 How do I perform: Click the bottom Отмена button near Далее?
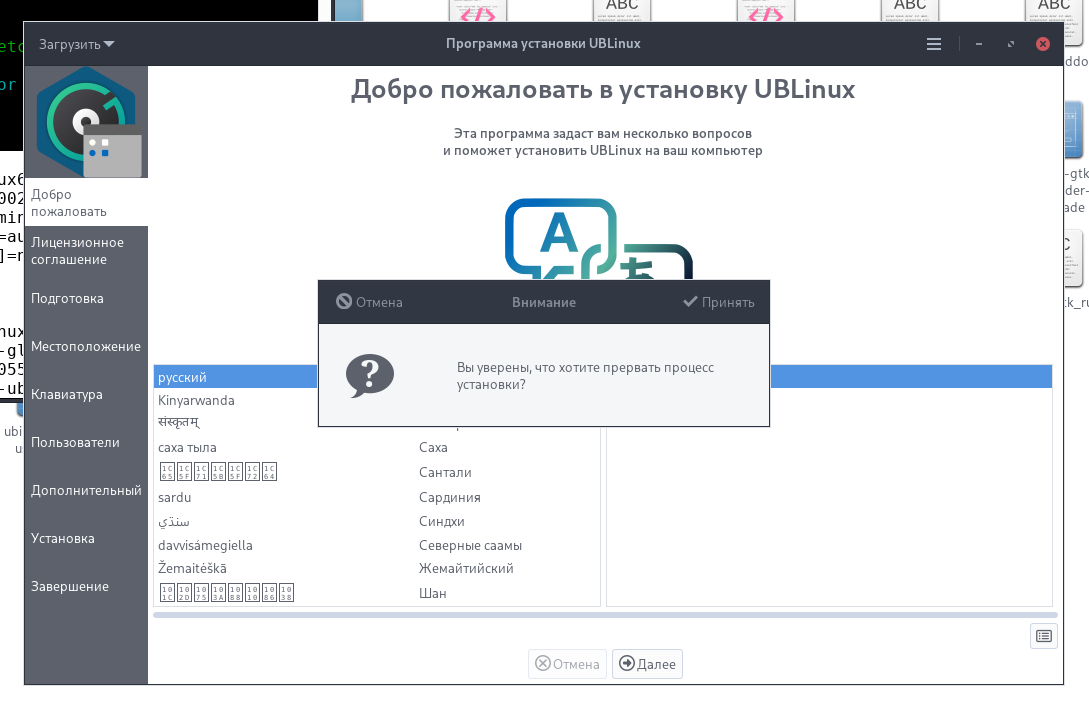point(567,664)
